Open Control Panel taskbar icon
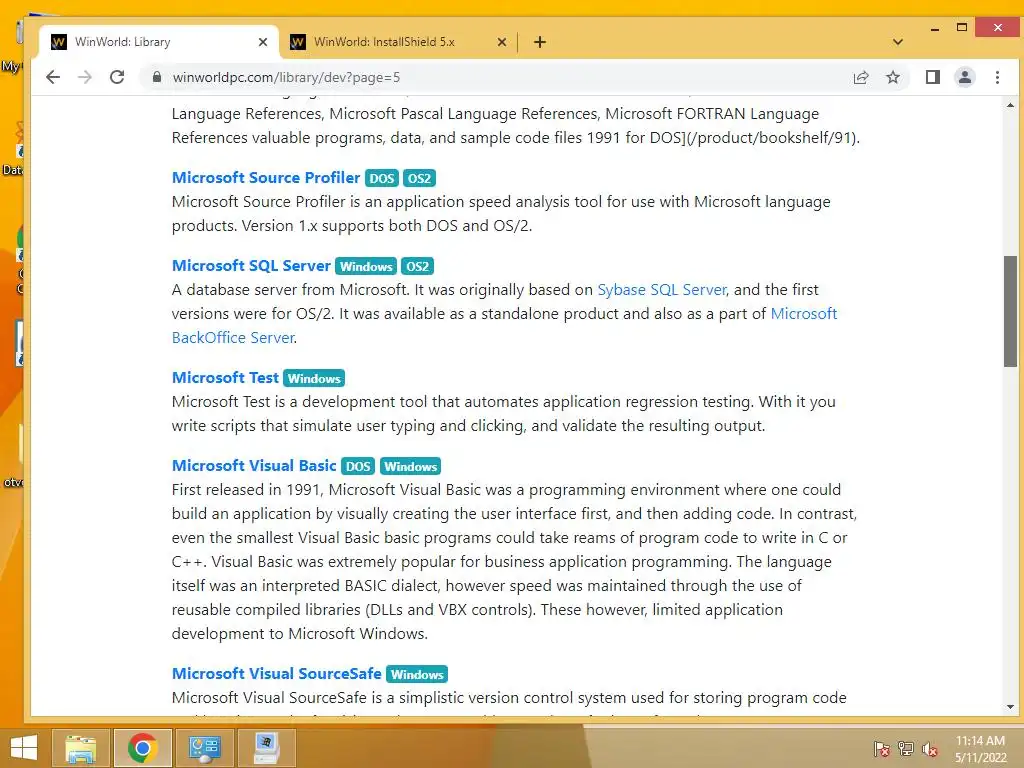Screen dimensions: 1024x768 [204, 748]
